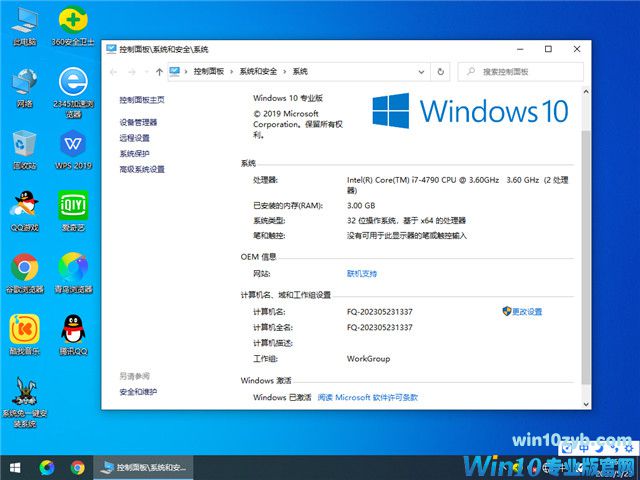Image resolution: width=640 pixels, height=480 pixels.
Task: Click the system icon in window title bar
Action: (x=111, y=49)
